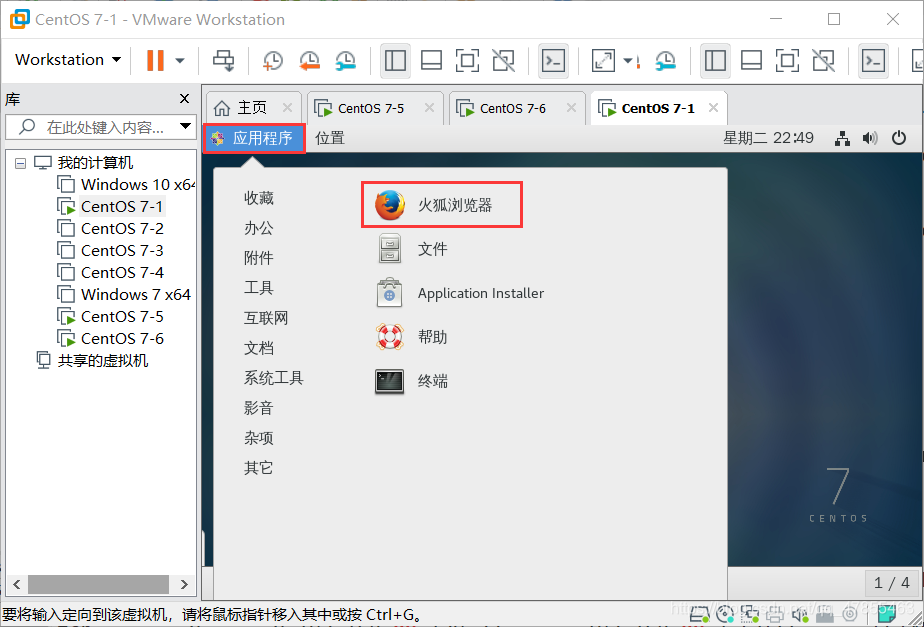The width and height of the screenshot is (924, 627).
Task: Select the 系统工具 system tools category
Action: 273,378
